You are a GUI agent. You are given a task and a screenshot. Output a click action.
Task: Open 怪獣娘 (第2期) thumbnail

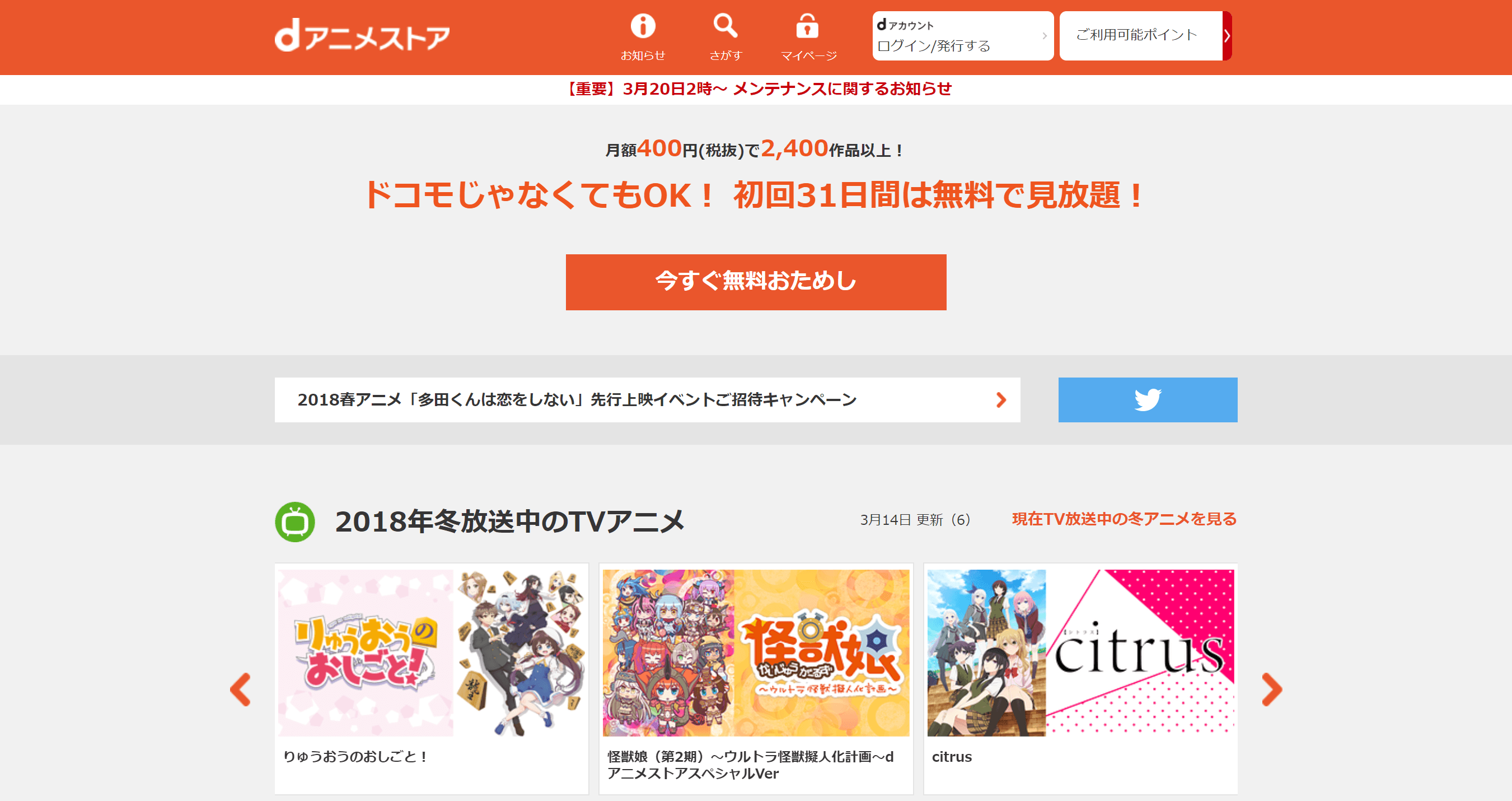[x=756, y=653]
